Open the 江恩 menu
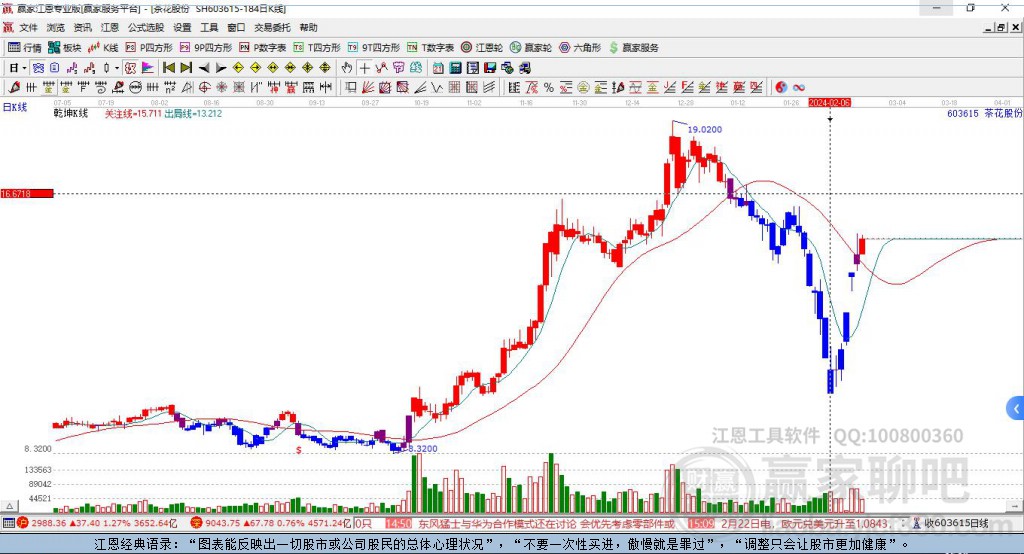 pos(110,27)
